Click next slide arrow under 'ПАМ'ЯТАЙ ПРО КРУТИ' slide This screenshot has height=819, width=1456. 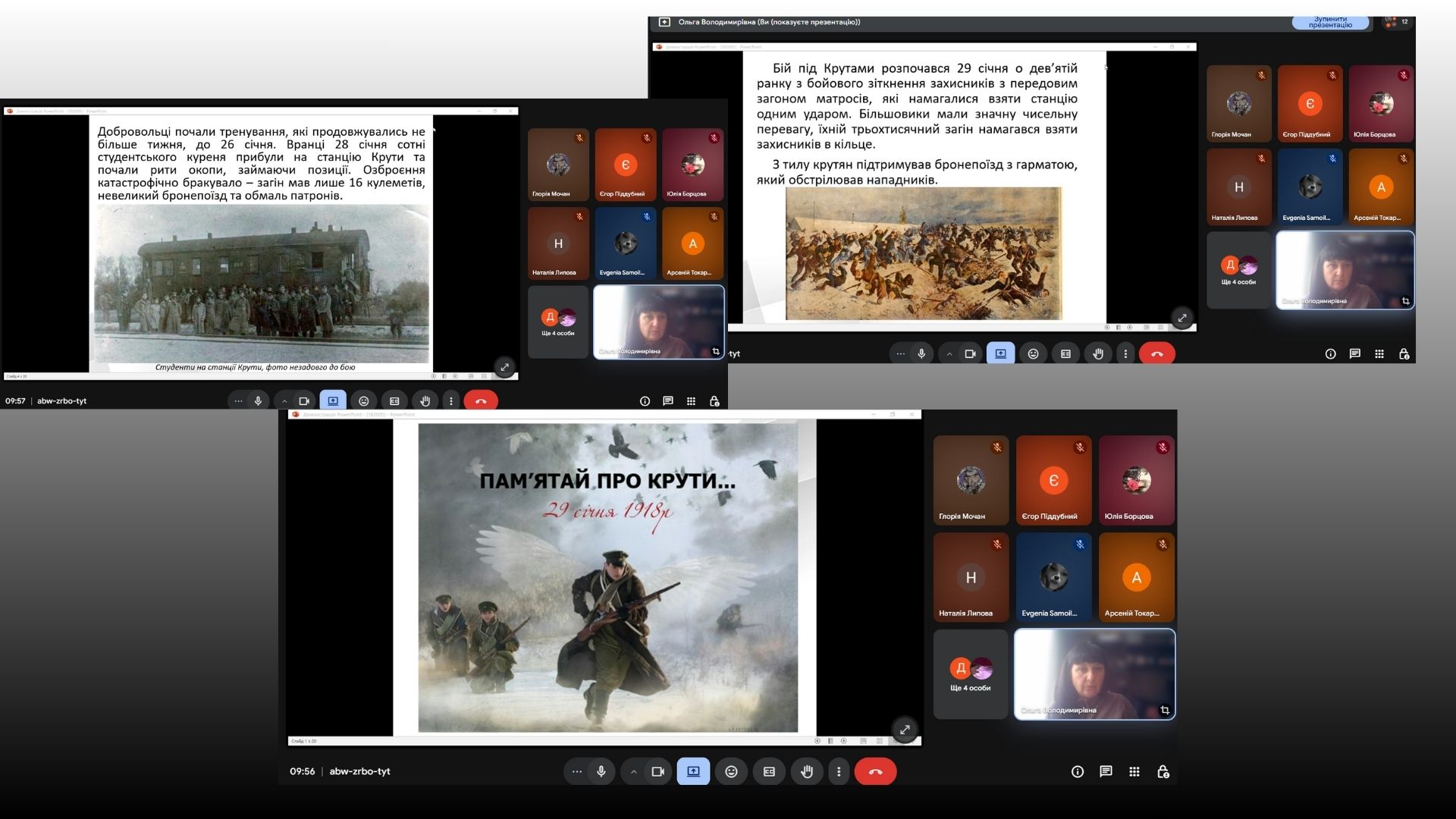click(x=843, y=741)
